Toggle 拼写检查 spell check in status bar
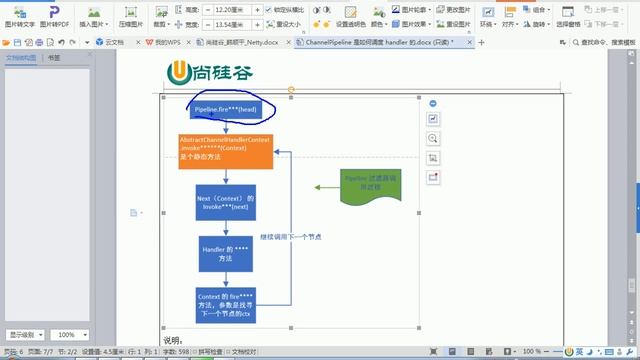The height and width of the screenshot is (360, 640). point(208,352)
